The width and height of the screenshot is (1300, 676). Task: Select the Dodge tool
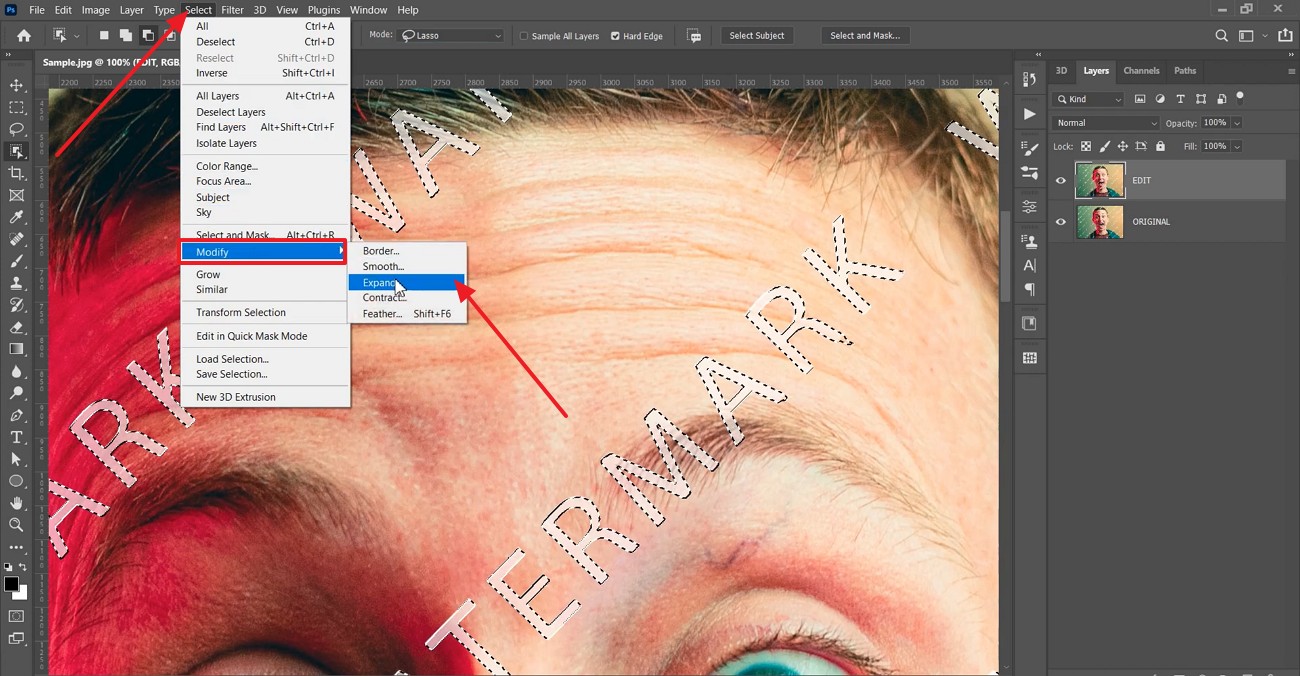[x=16, y=393]
